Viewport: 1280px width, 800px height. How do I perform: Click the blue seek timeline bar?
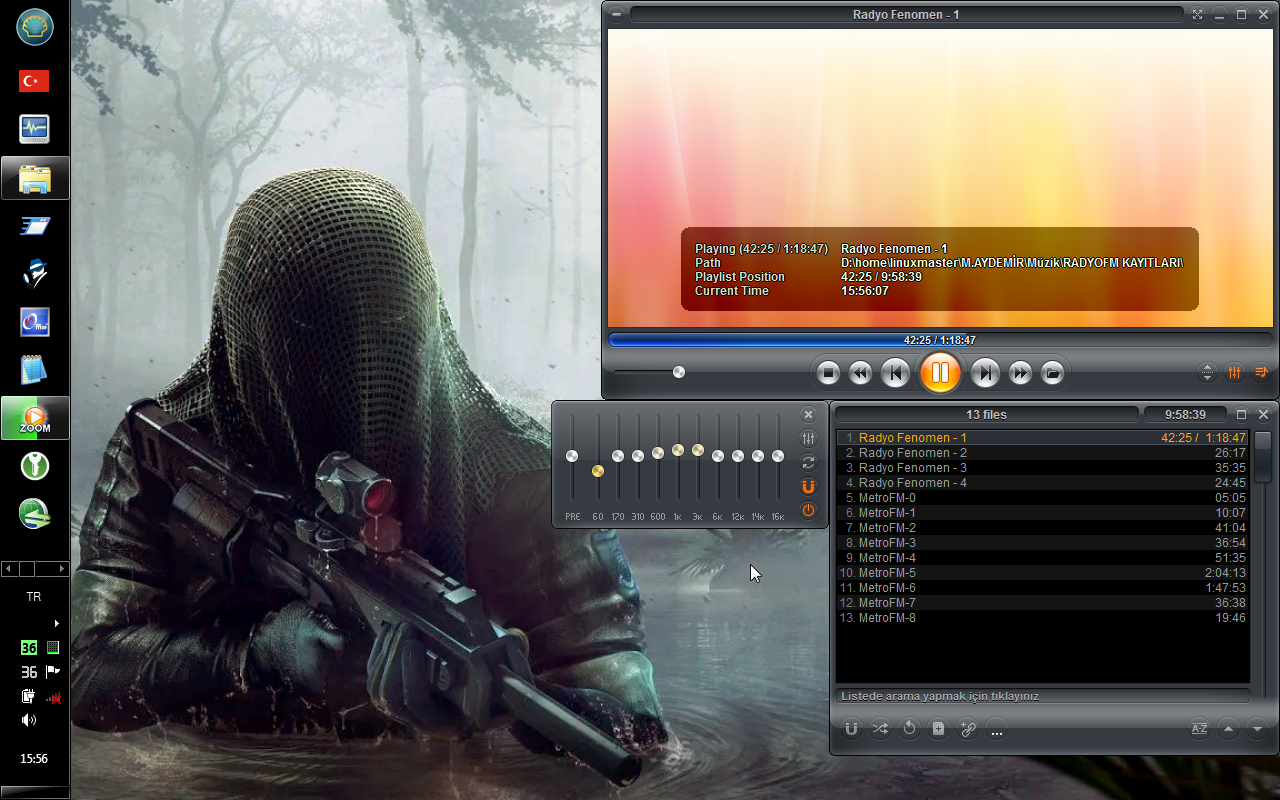tap(939, 340)
